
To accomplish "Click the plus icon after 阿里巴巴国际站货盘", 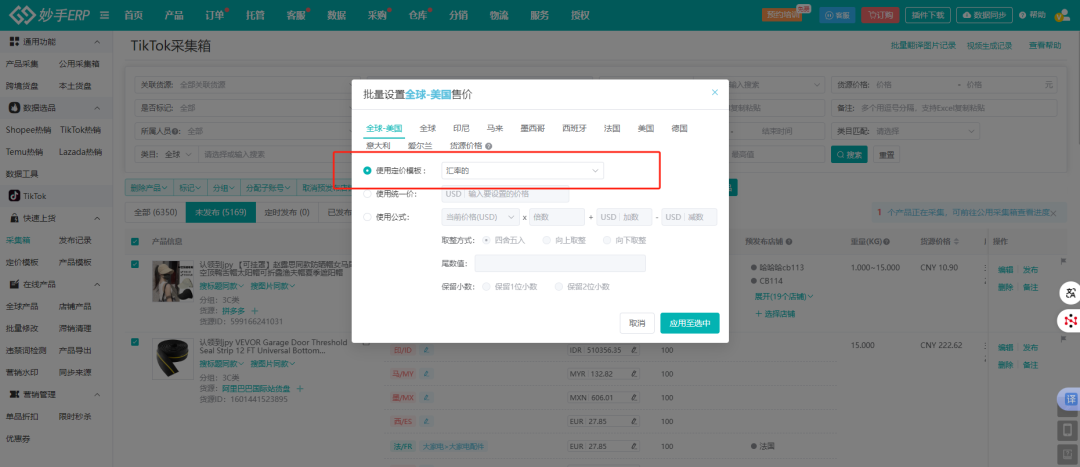I will point(300,388).
